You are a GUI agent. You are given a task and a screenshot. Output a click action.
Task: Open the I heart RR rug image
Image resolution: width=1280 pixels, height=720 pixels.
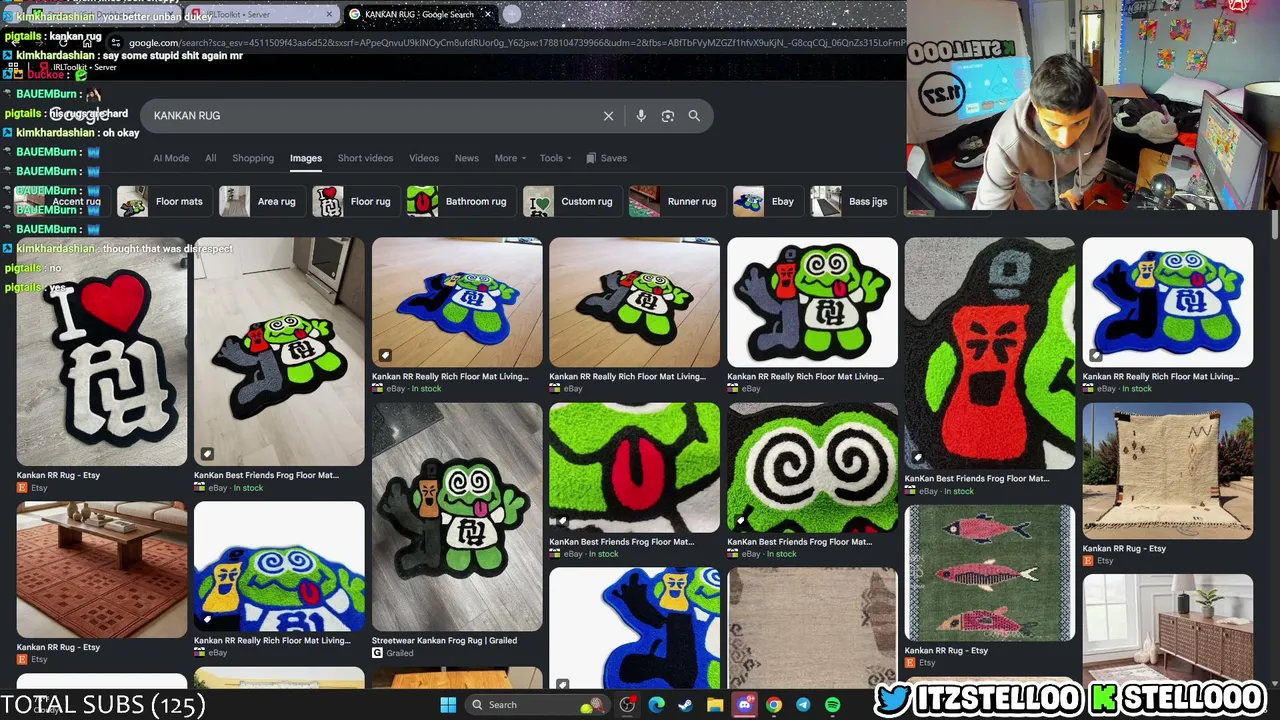101,352
